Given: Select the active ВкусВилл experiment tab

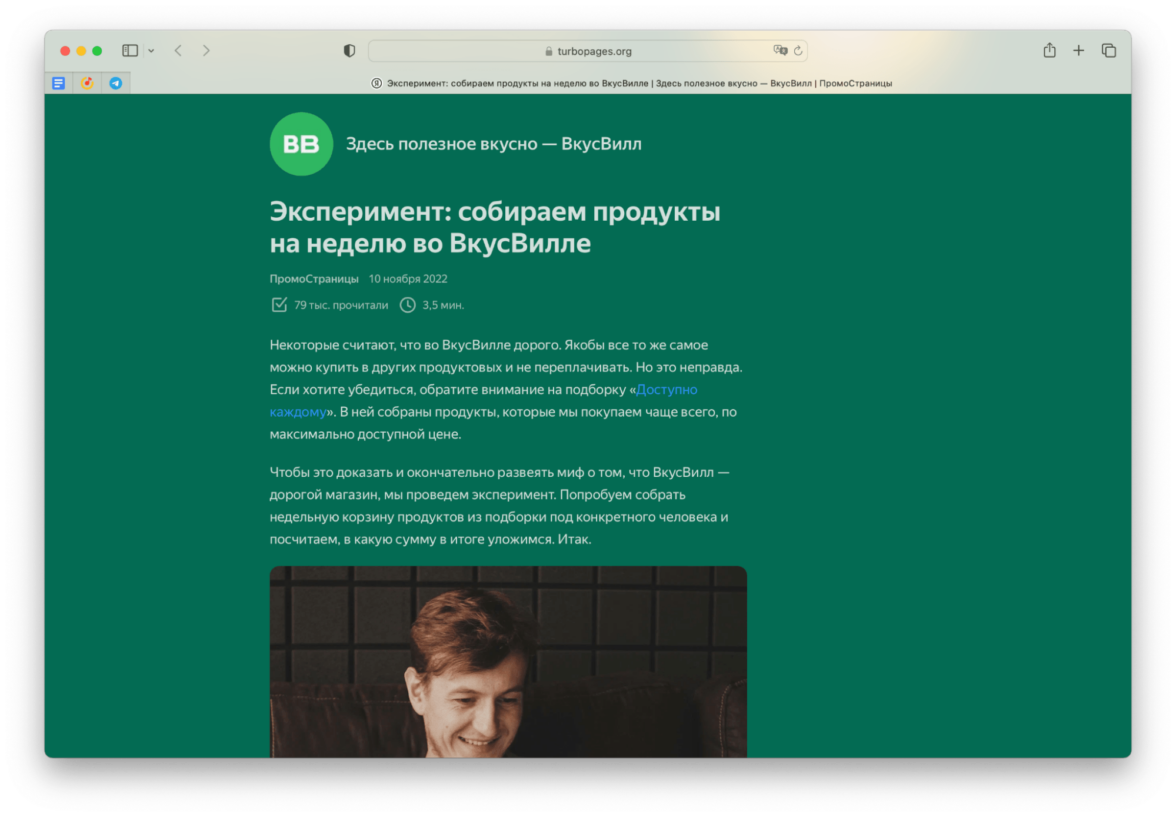Looking at the screenshot, I should click(630, 83).
